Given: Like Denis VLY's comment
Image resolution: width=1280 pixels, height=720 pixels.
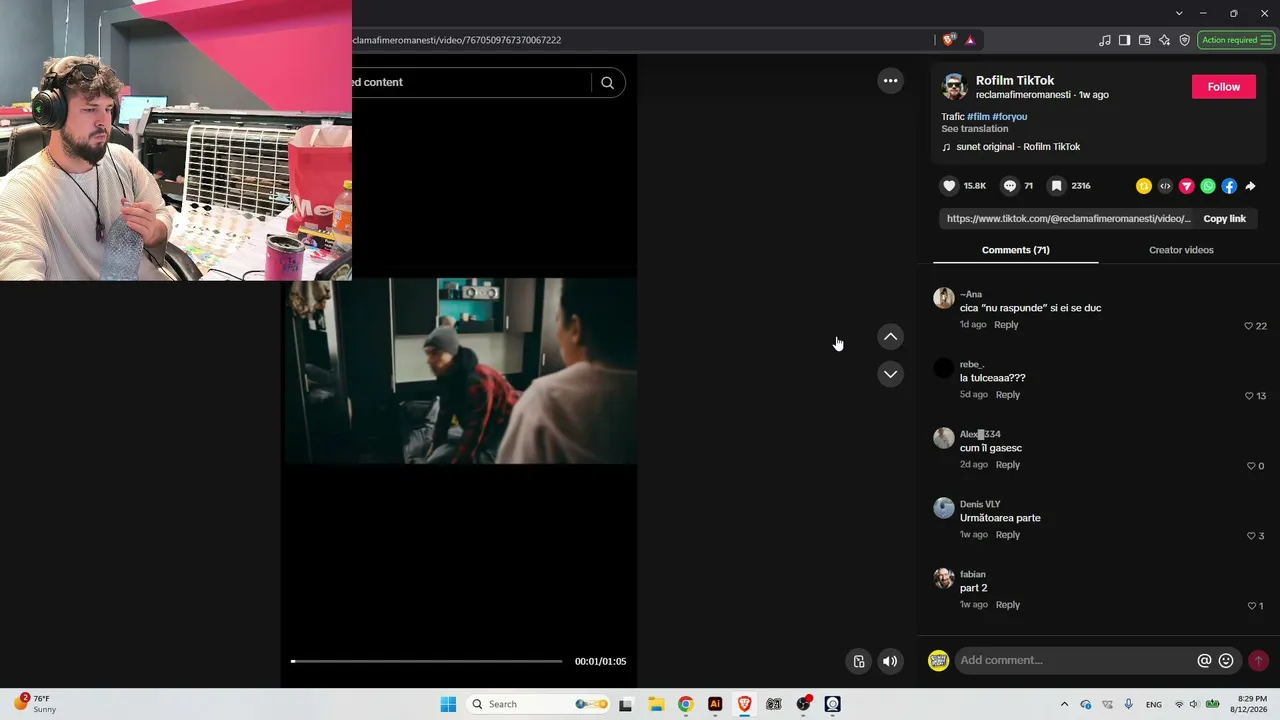Looking at the screenshot, I should [x=1251, y=536].
